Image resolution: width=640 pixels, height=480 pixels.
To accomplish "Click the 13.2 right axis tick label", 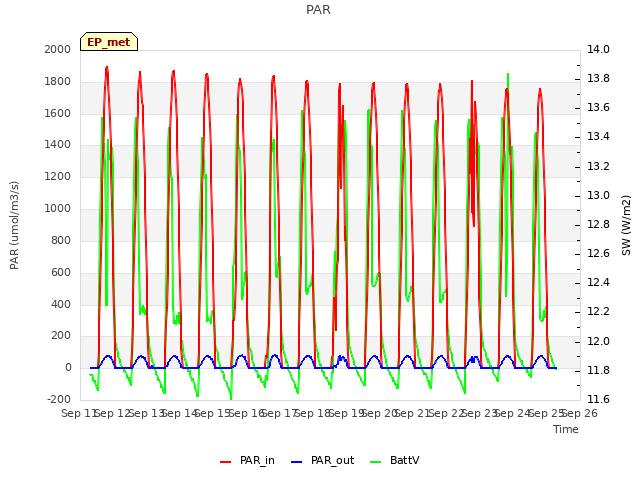I will pyautogui.click(x=598, y=167).
